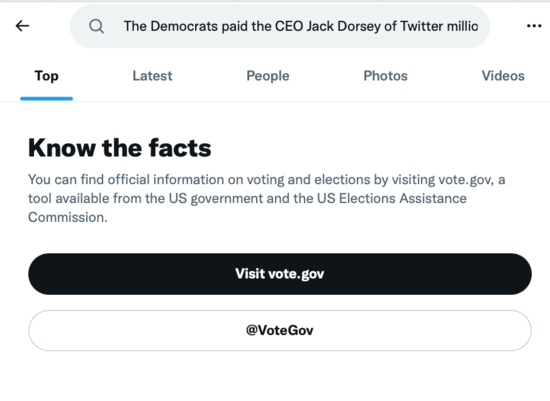Open the three-dot more options menu
Screen dimensions: 550x401
(534, 26)
